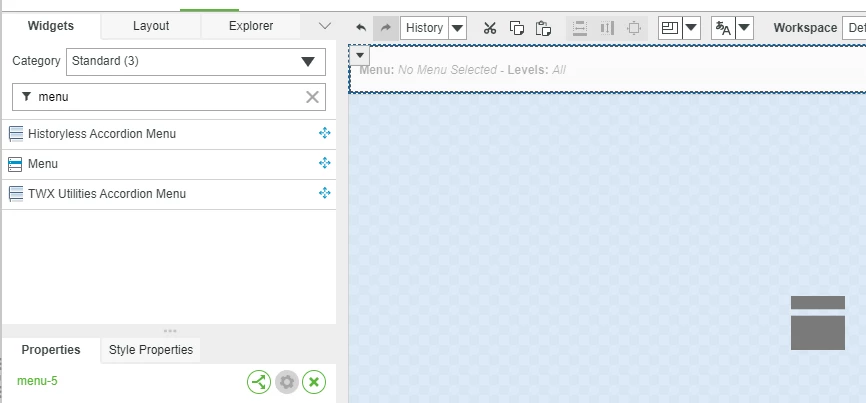Click the green bindings share icon
Viewport: 866px width, 403px height.
click(258, 382)
